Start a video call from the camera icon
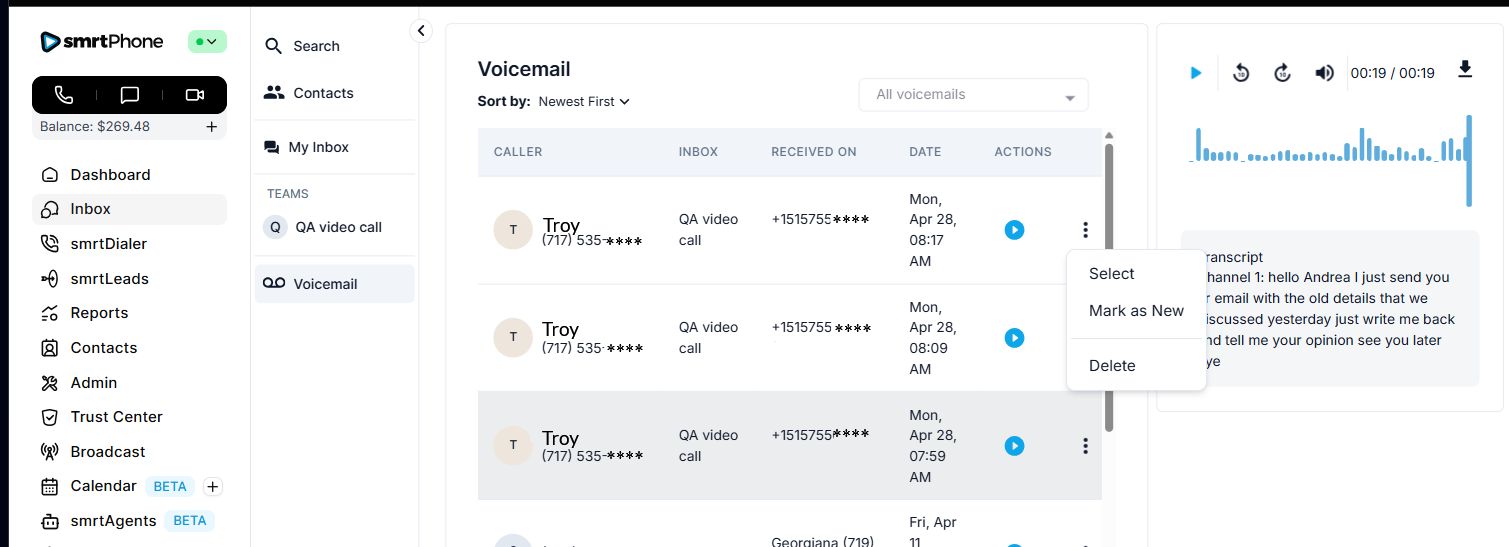 [x=195, y=95]
